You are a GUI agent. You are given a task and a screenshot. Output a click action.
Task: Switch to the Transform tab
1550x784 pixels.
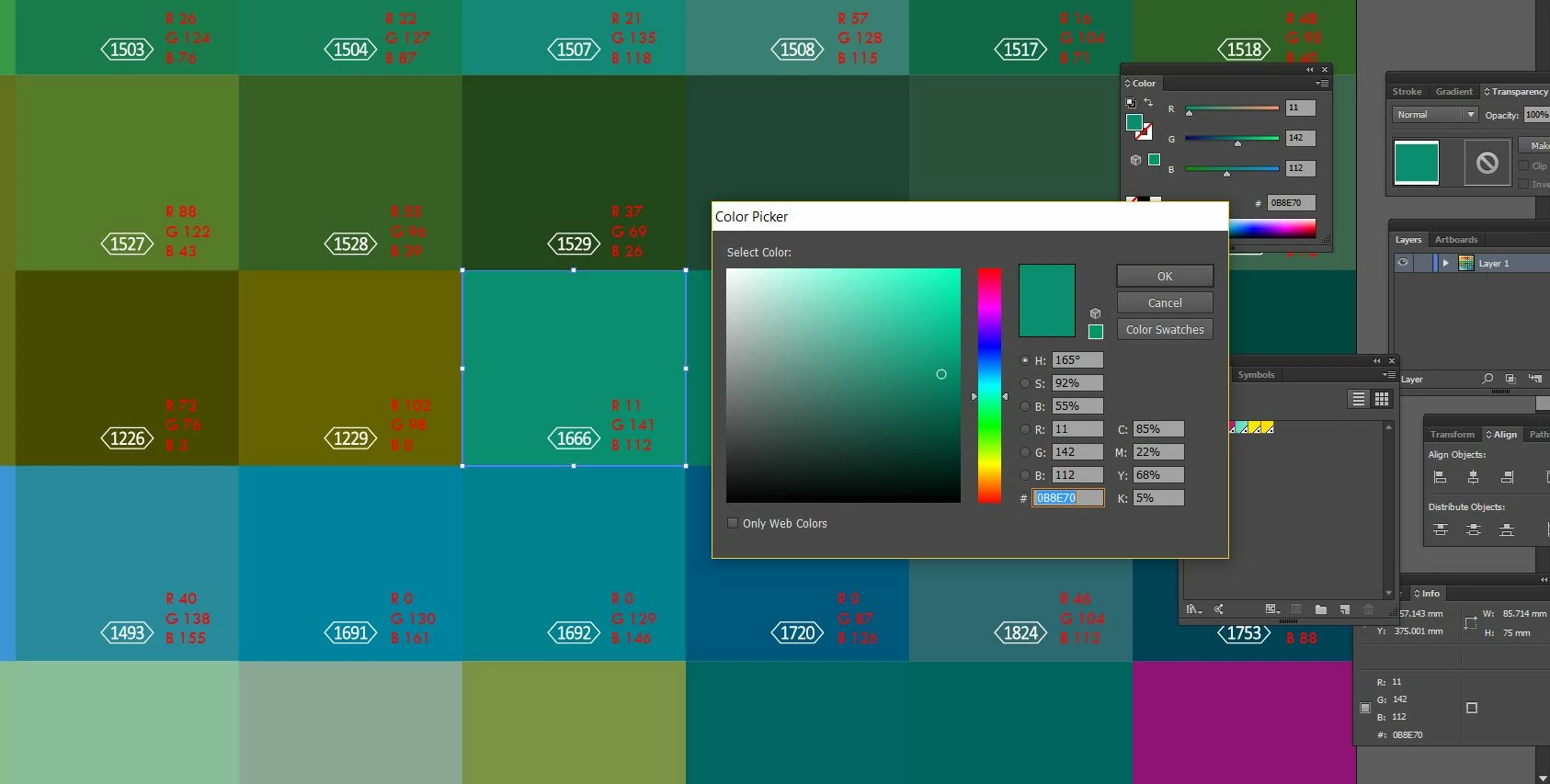click(x=1452, y=435)
